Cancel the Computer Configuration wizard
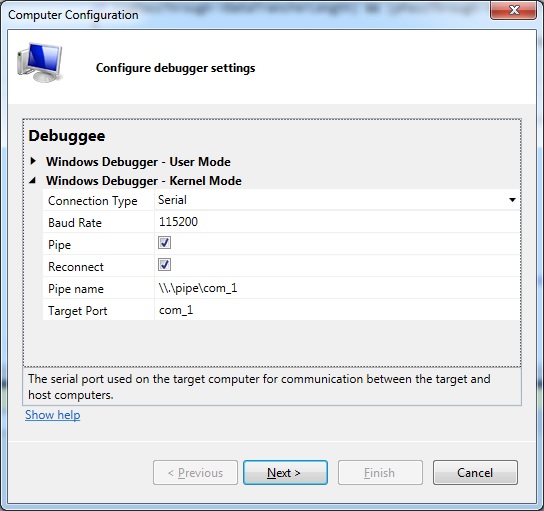The width and height of the screenshot is (544, 511). click(475, 472)
